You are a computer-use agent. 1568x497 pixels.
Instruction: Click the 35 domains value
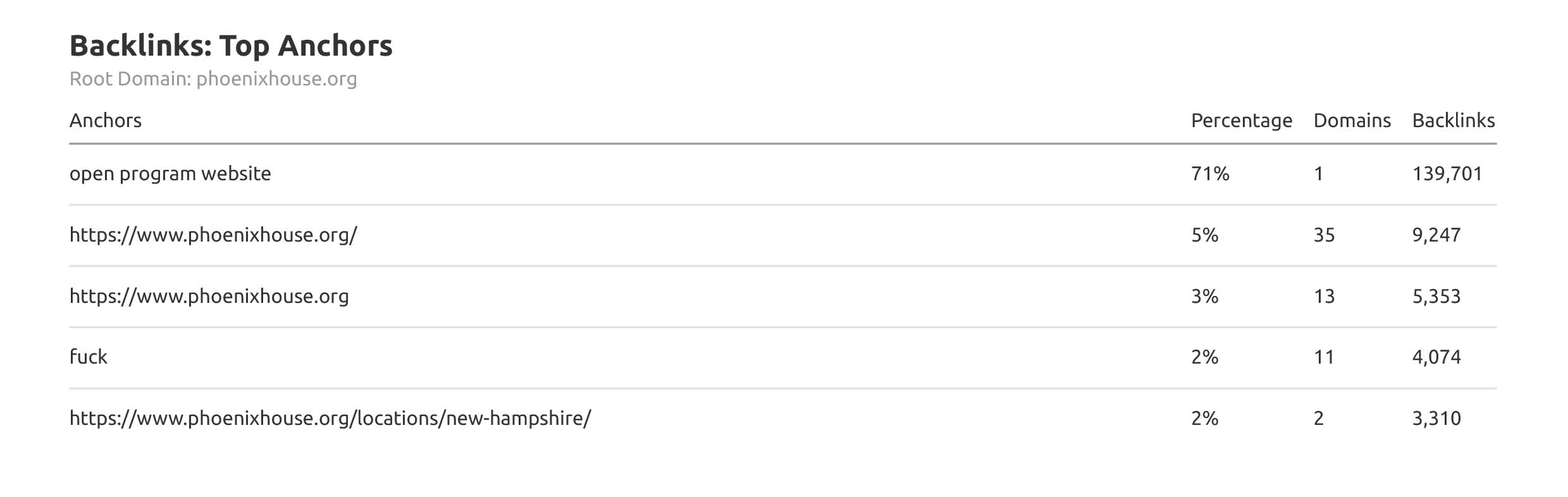tap(1324, 235)
